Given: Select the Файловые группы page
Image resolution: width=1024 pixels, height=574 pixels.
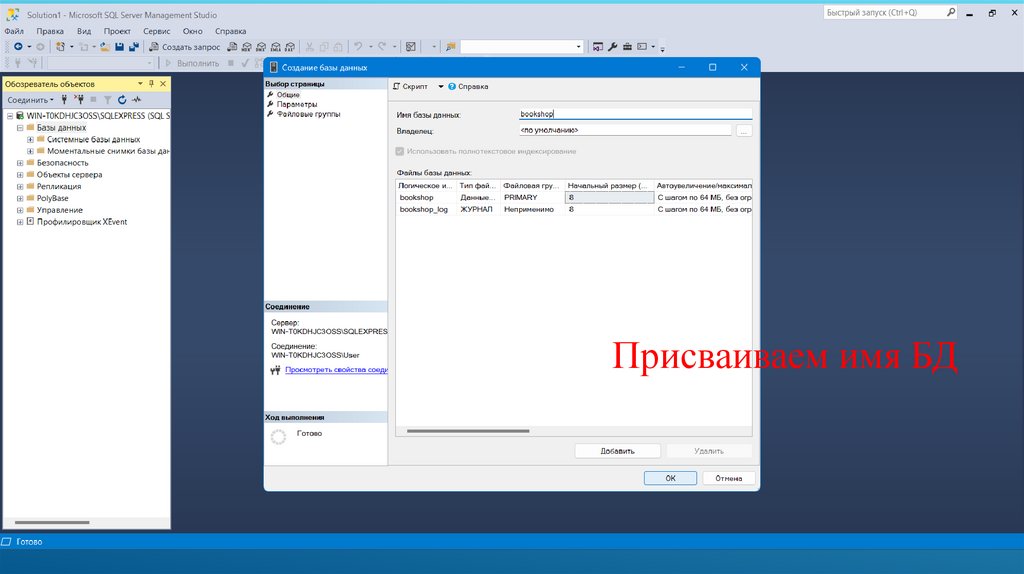Looking at the screenshot, I should (x=308, y=114).
